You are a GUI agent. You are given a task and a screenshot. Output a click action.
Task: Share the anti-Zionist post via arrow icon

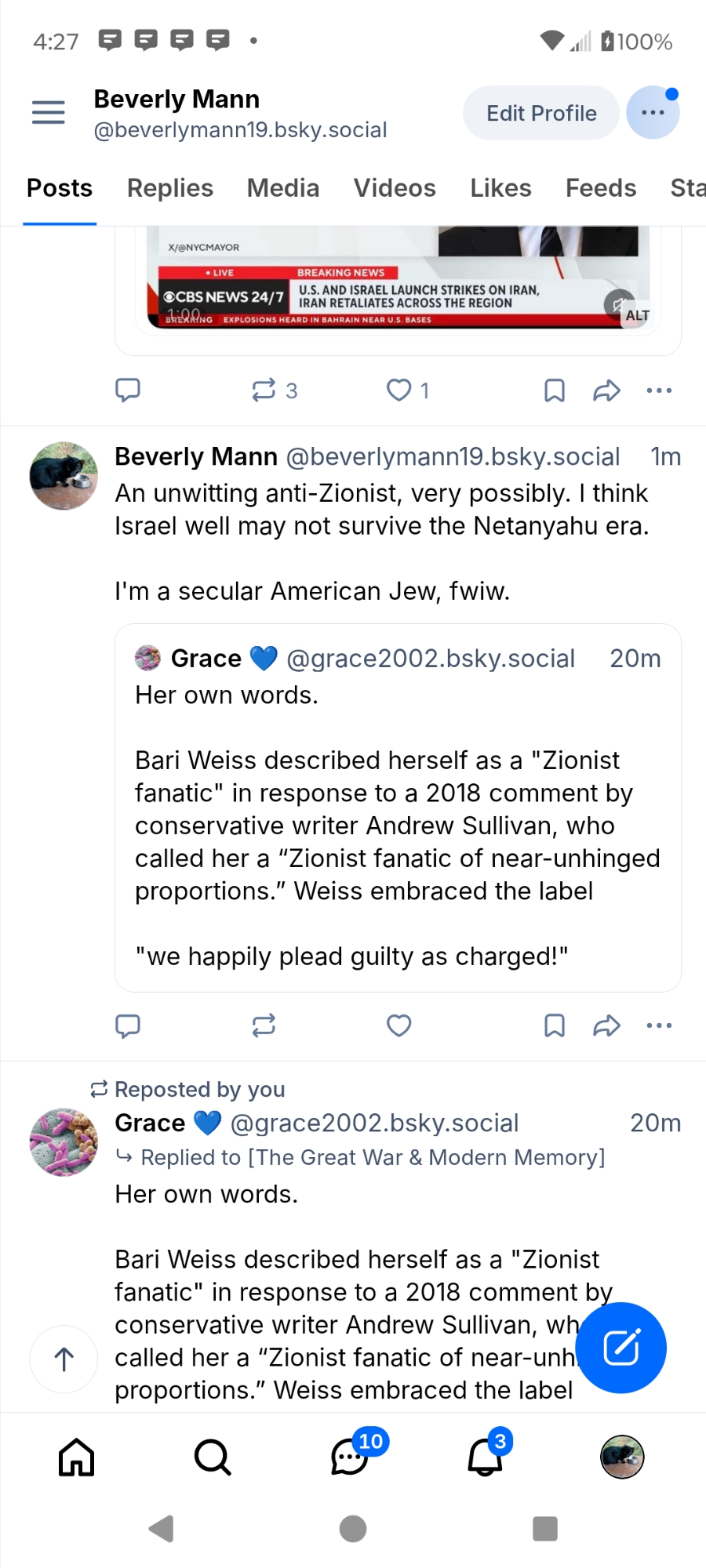[606, 1025]
